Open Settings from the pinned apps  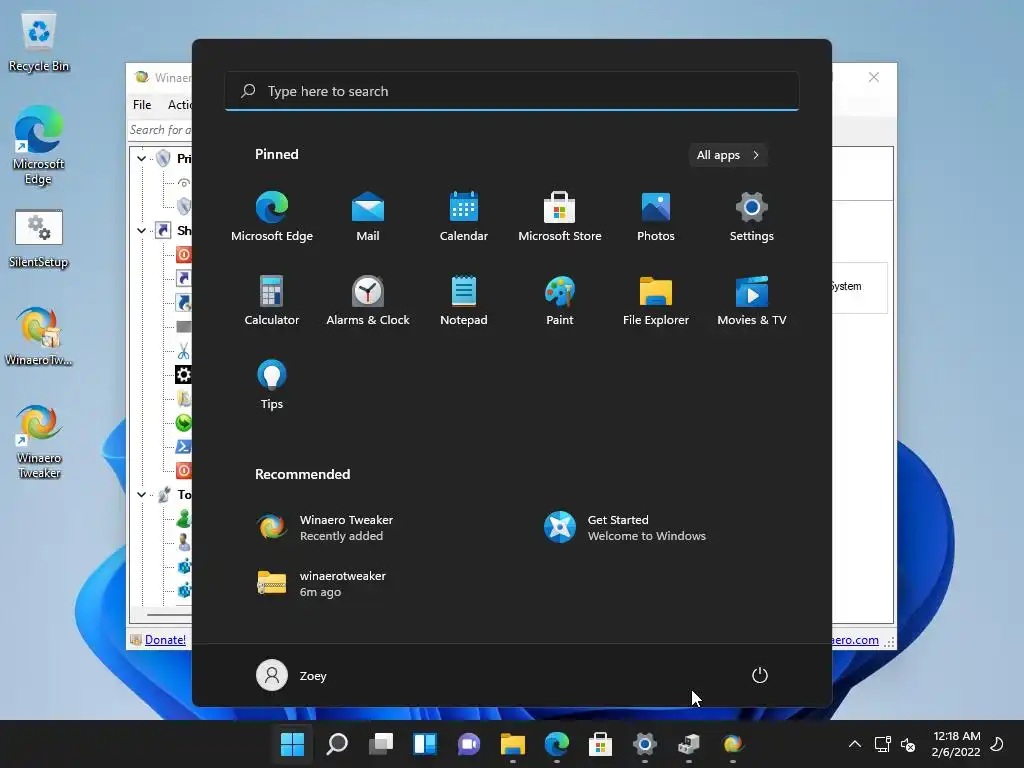[x=752, y=217]
